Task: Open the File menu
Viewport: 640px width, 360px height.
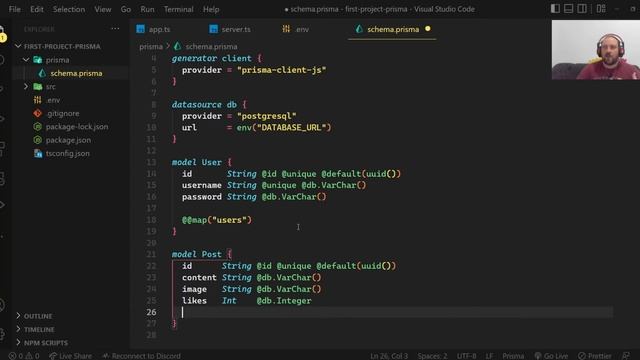Action: pos(15,9)
